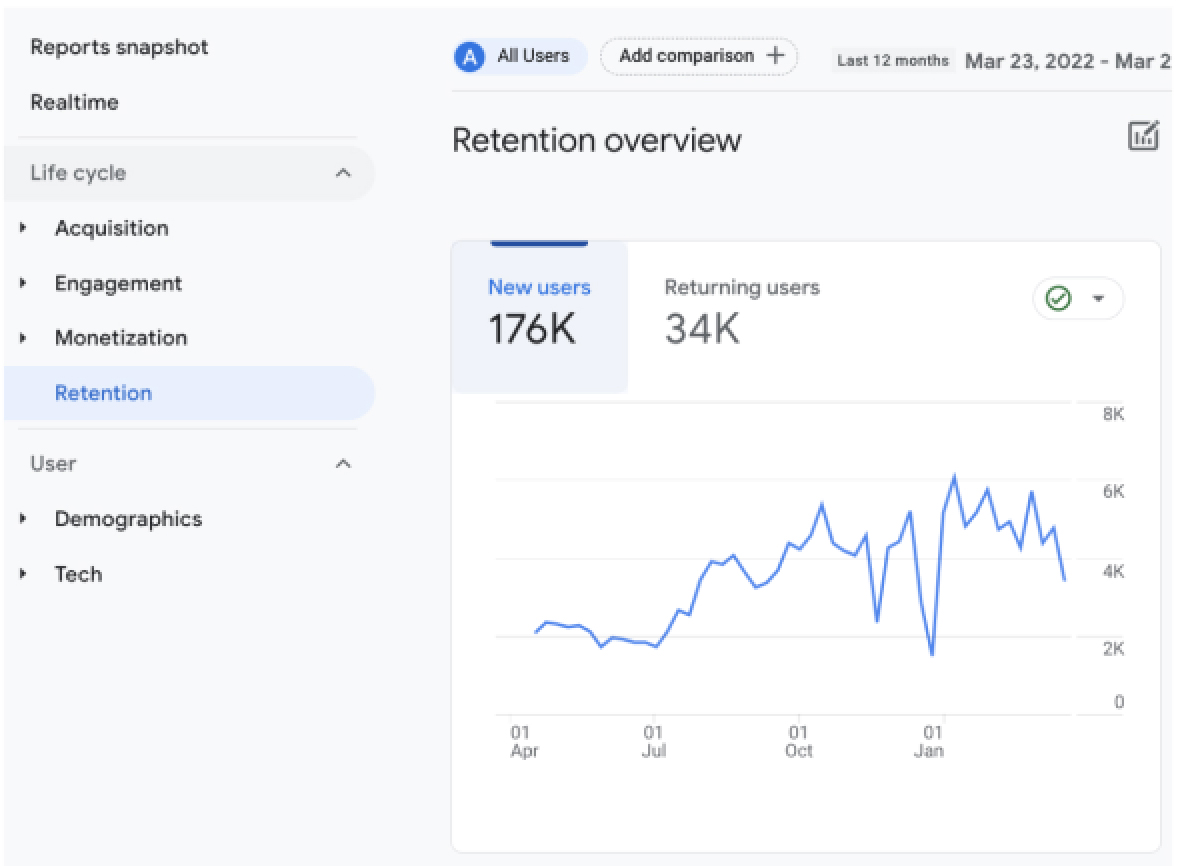Click the Add comparison button

[x=699, y=56]
